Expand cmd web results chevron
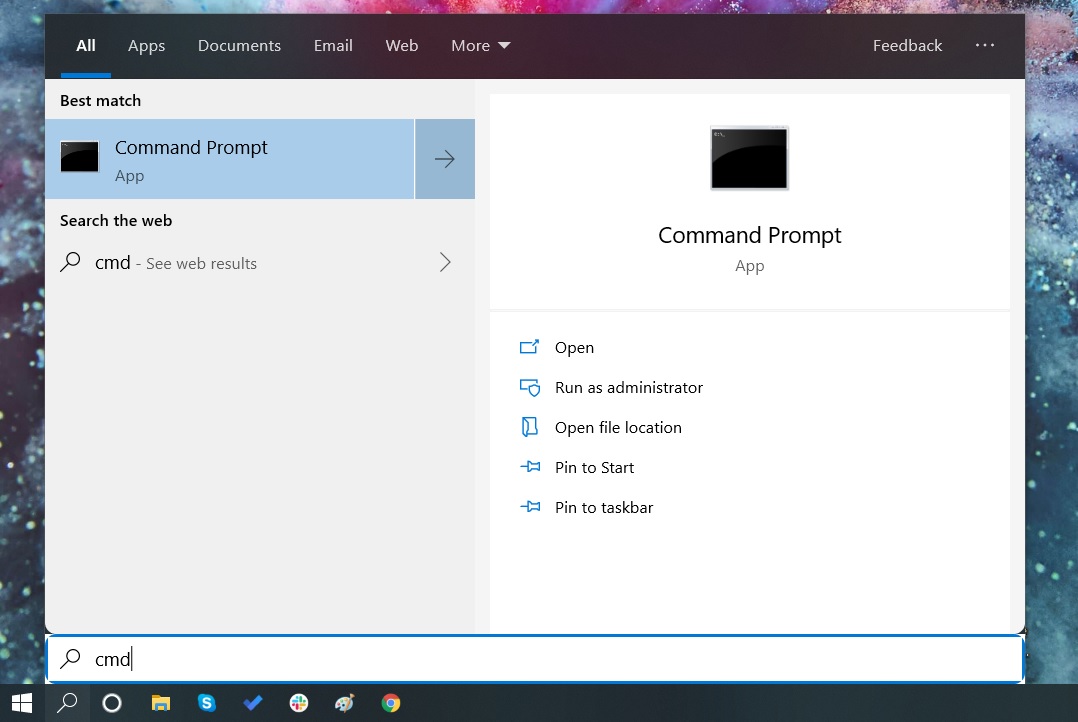This screenshot has width=1078, height=722. click(445, 263)
